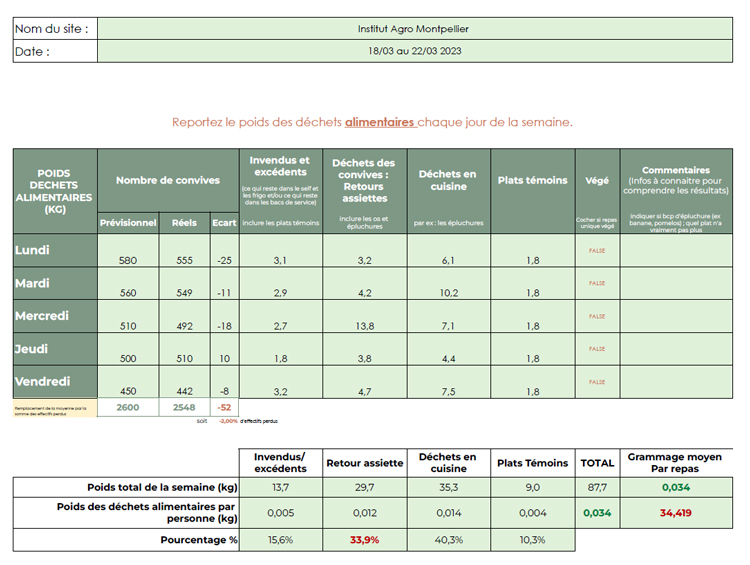Image resolution: width=750 pixels, height=565 pixels.
Task: Select the site name cell 'Institut Agro Montpellier'
Action: click(415, 29)
